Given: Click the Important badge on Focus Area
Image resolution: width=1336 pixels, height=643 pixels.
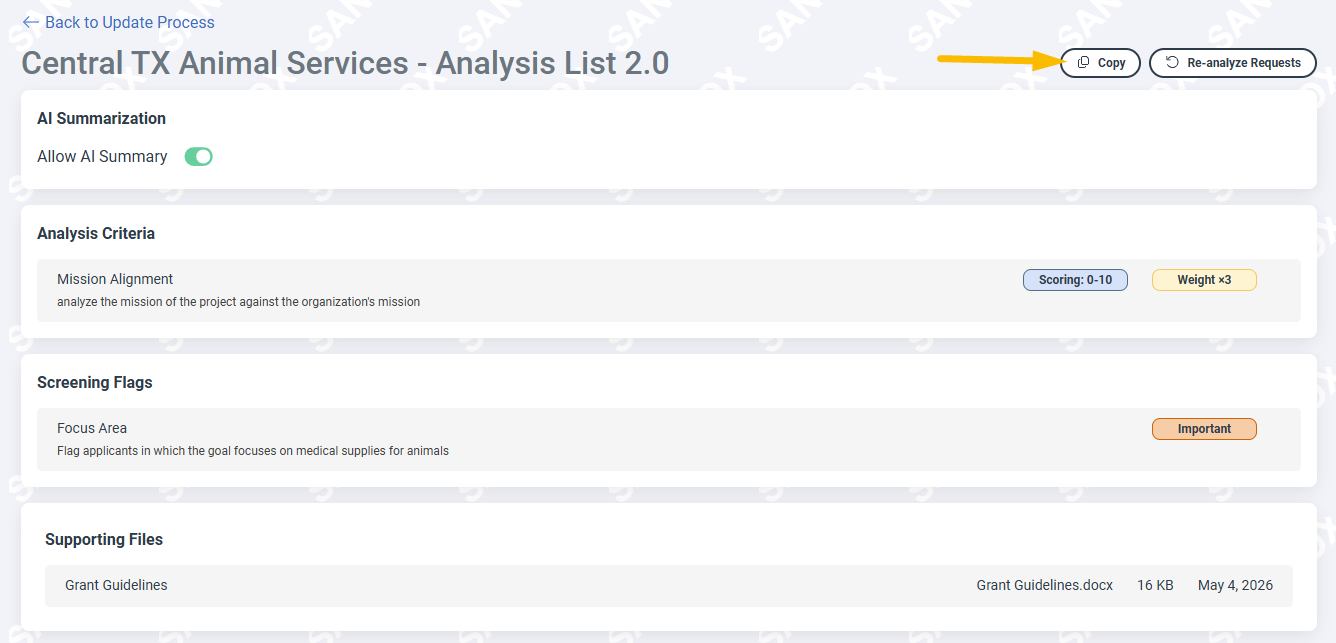Looking at the screenshot, I should click(1204, 429).
